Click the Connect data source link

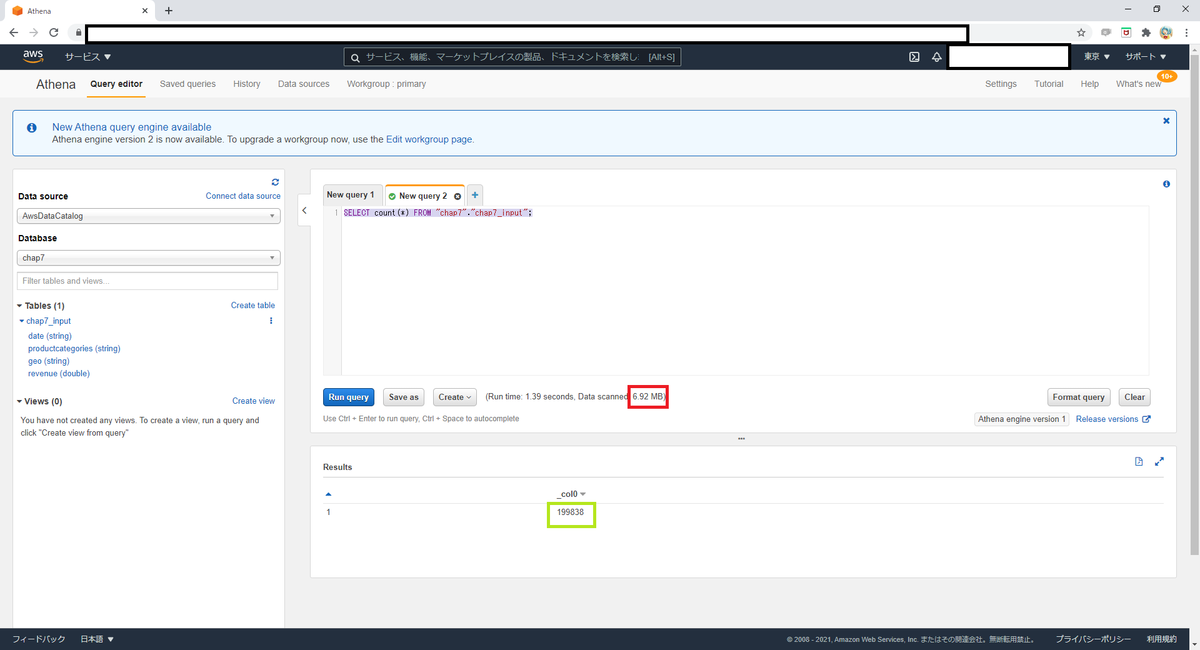tap(243, 196)
